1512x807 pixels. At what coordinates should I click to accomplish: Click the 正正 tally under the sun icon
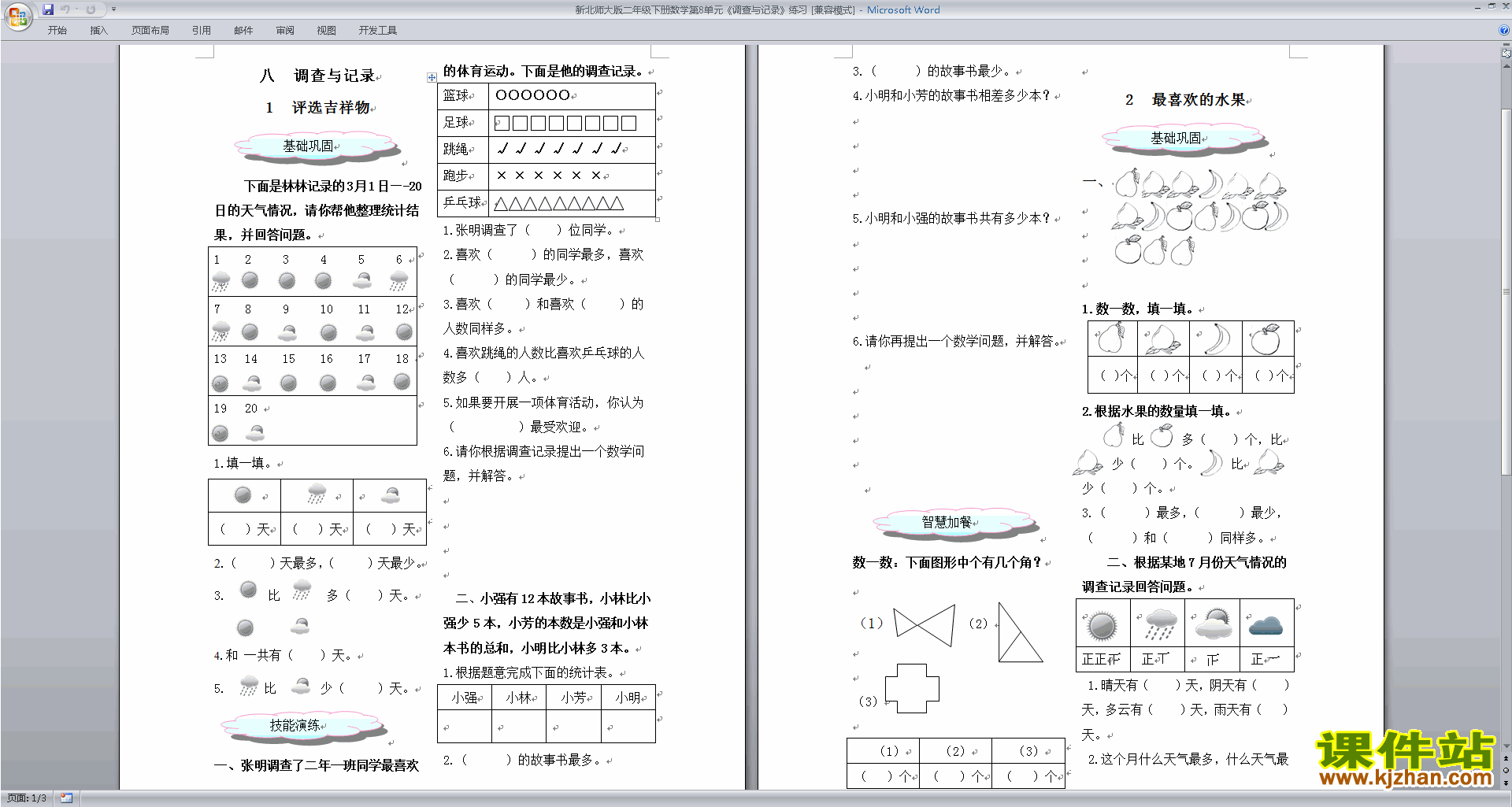[1102, 659]
